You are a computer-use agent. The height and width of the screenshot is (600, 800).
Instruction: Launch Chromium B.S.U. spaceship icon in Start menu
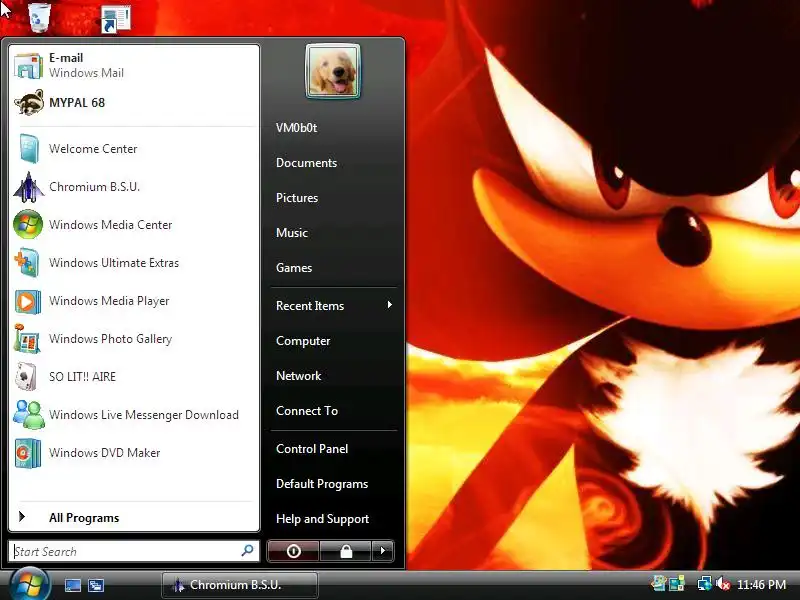click(29, 187)
